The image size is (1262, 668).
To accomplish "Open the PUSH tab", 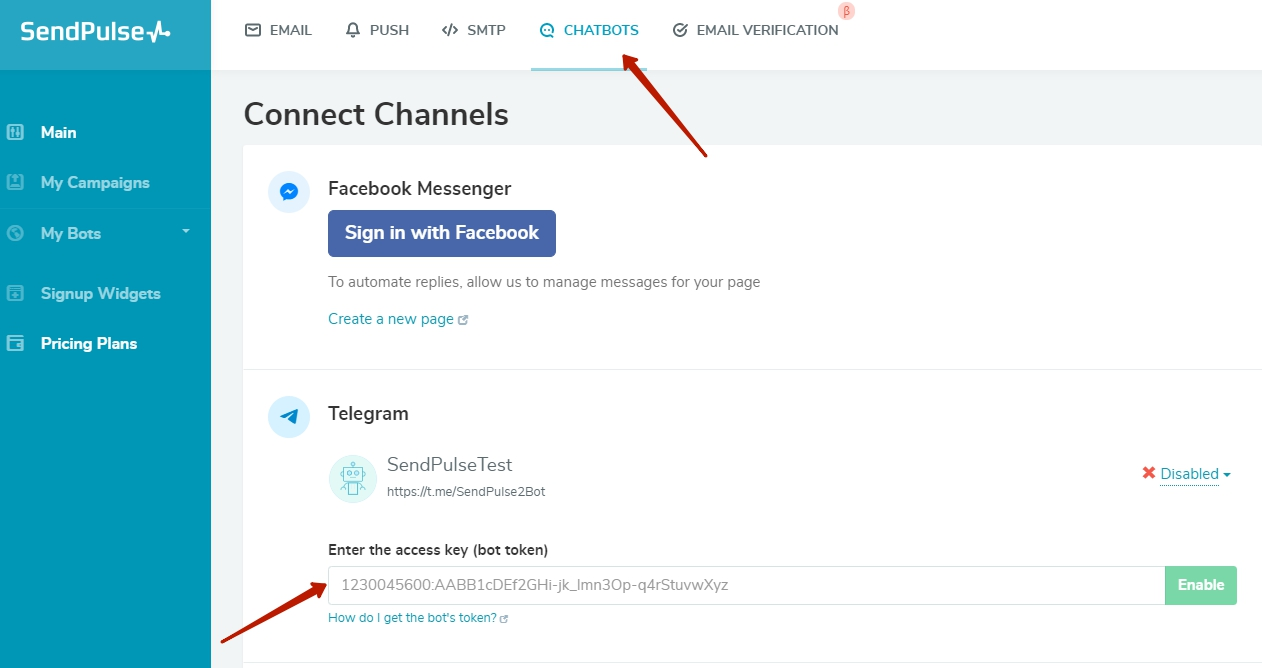I will point(389,30).
